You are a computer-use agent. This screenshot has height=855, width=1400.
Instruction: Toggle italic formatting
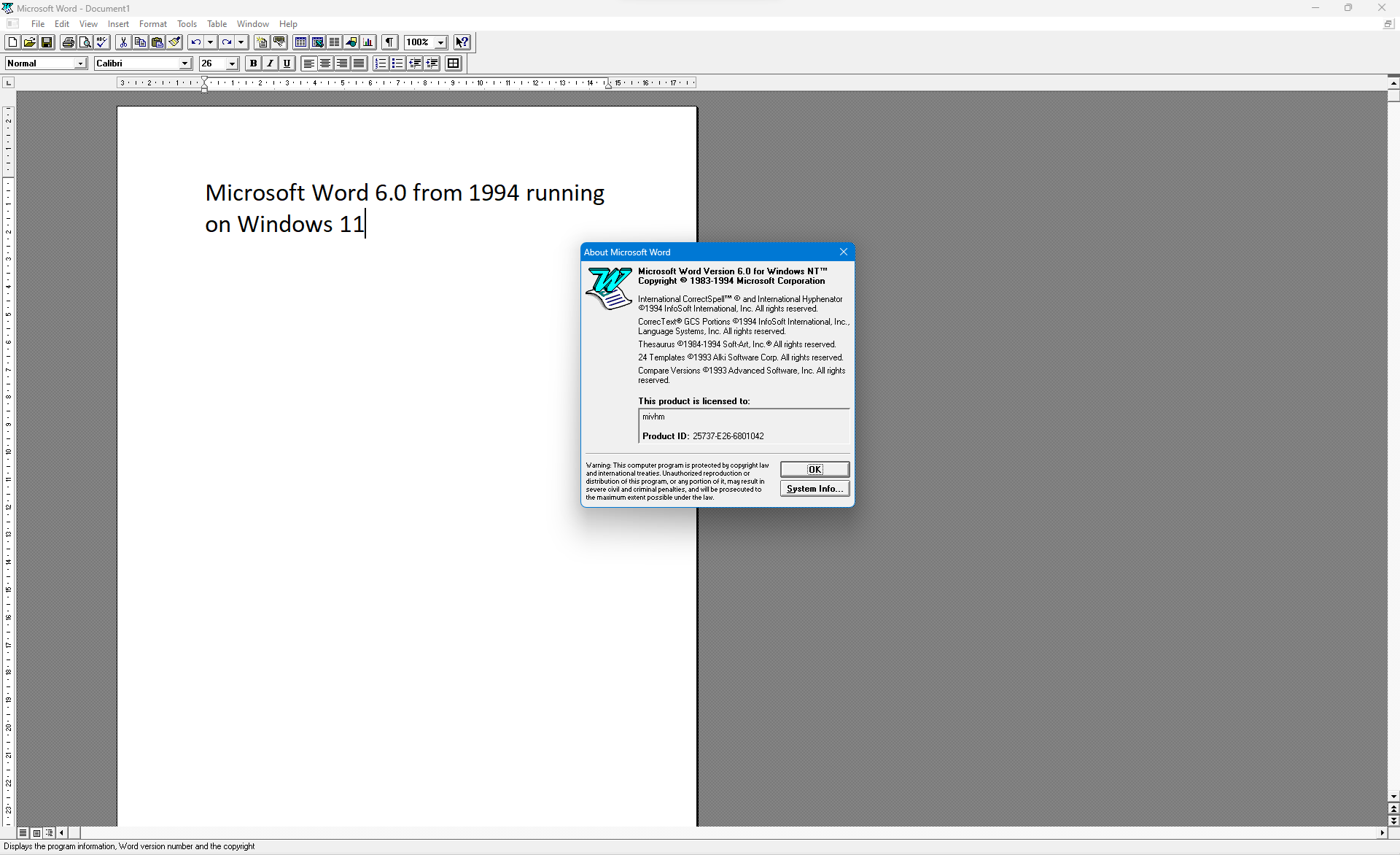pos(270,63)
